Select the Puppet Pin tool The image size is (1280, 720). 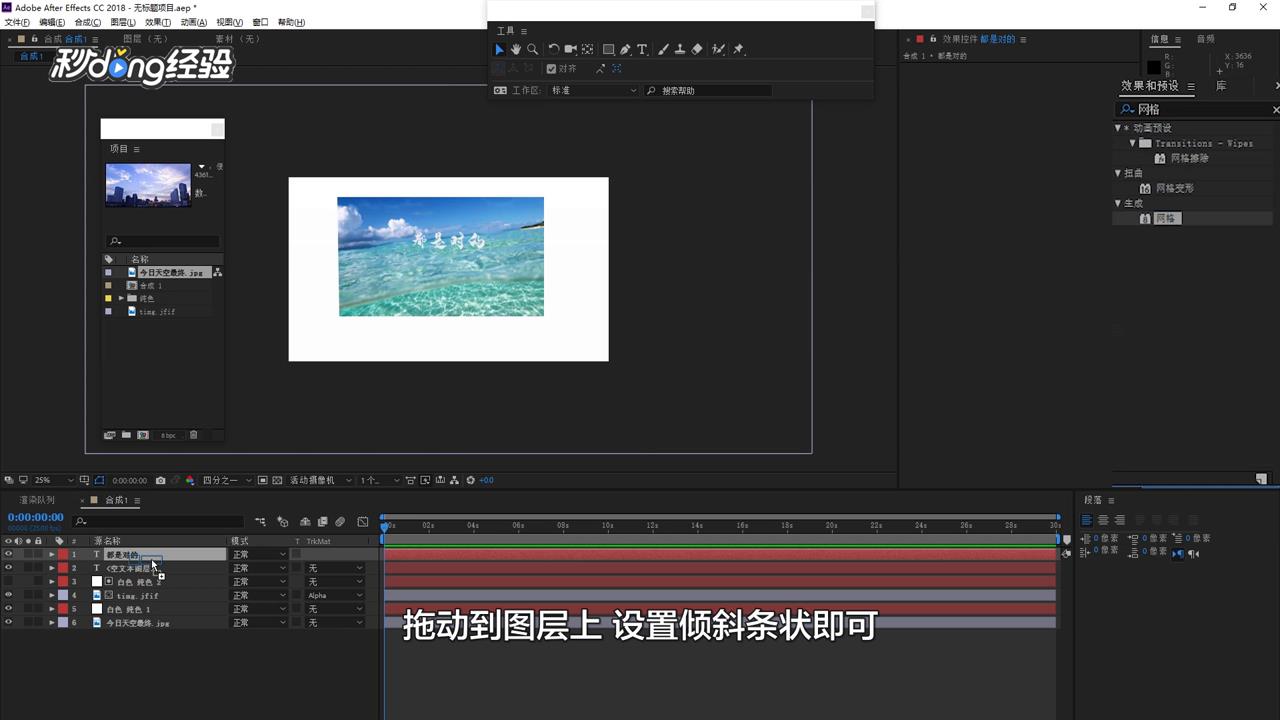(x=739, y=49)
